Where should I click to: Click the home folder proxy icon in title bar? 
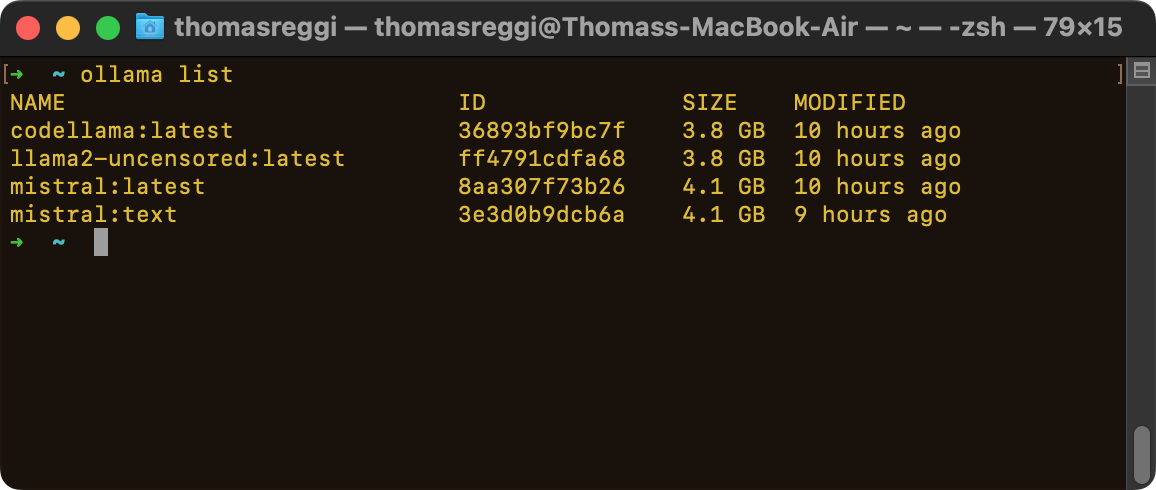[150, 28]
